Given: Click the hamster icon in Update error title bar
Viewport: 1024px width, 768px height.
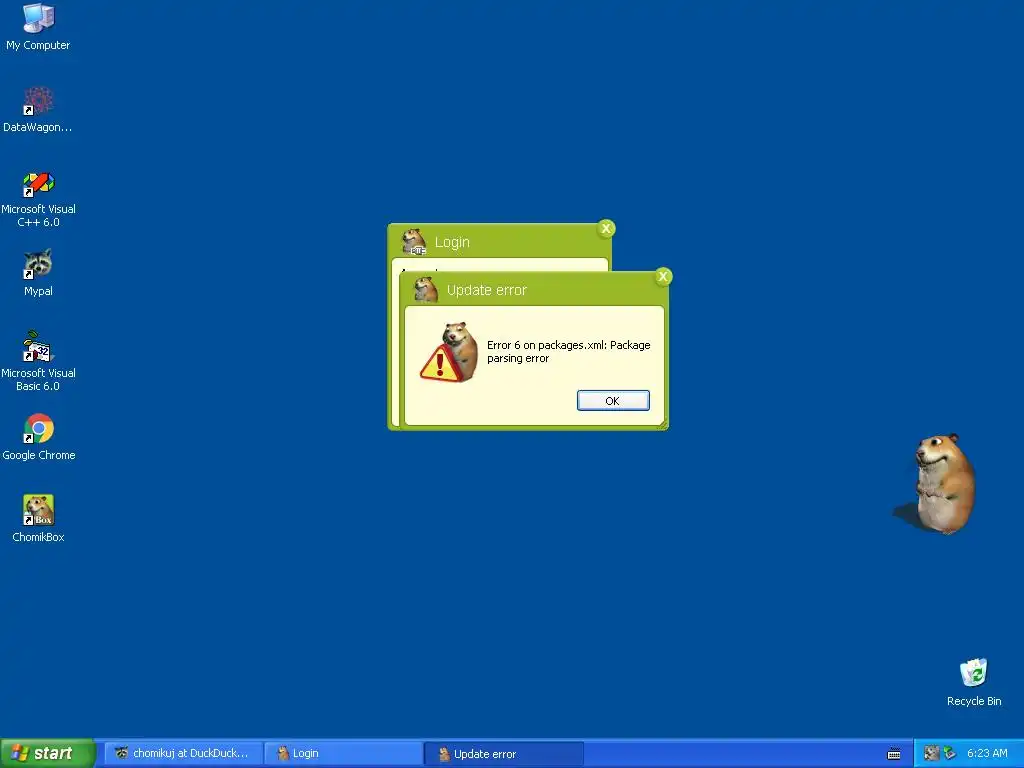Looking at the screenshot, I should pyautogui.click(x=426, y=289).
